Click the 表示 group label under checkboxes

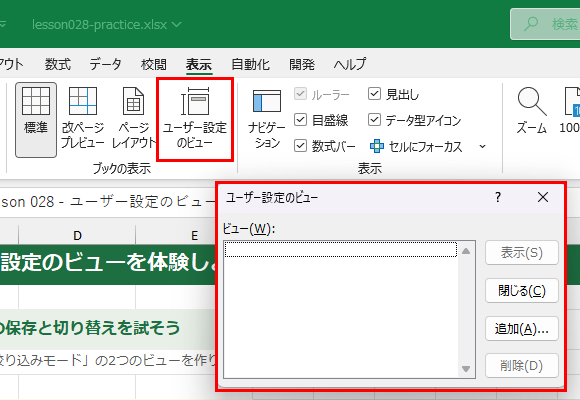tap(370, 168)
